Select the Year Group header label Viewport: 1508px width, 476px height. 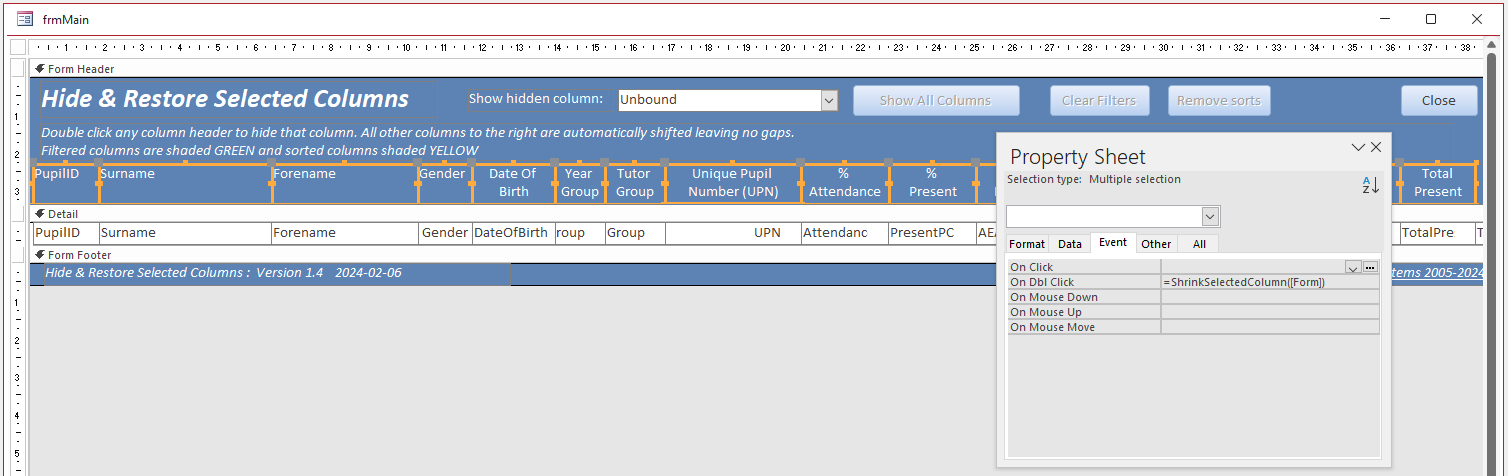pos(580,183)
